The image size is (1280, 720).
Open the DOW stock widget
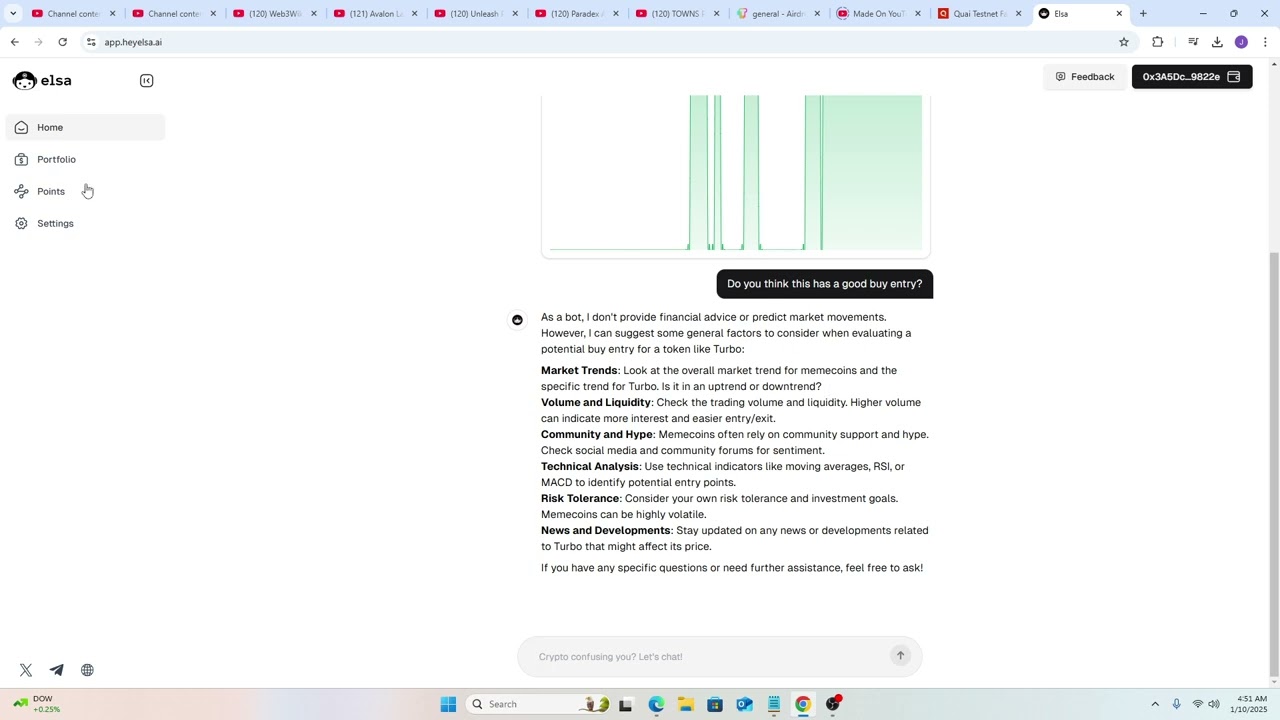pos(36,704)
